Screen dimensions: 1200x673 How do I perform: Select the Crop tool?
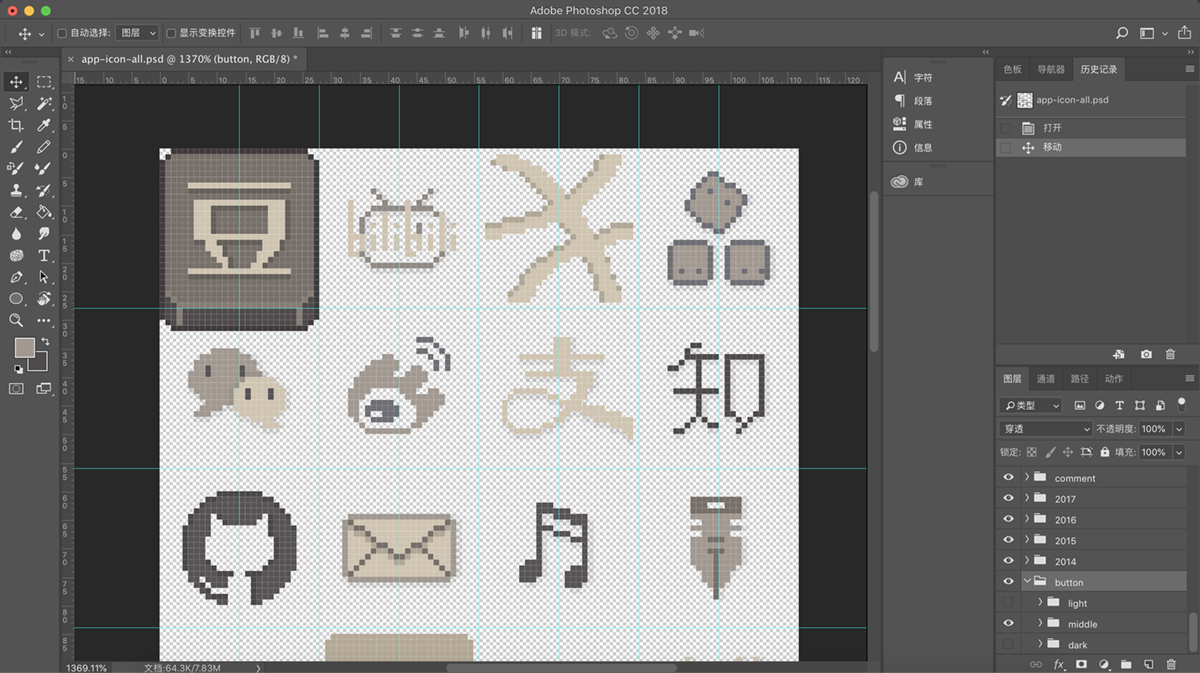coord(16,125)
